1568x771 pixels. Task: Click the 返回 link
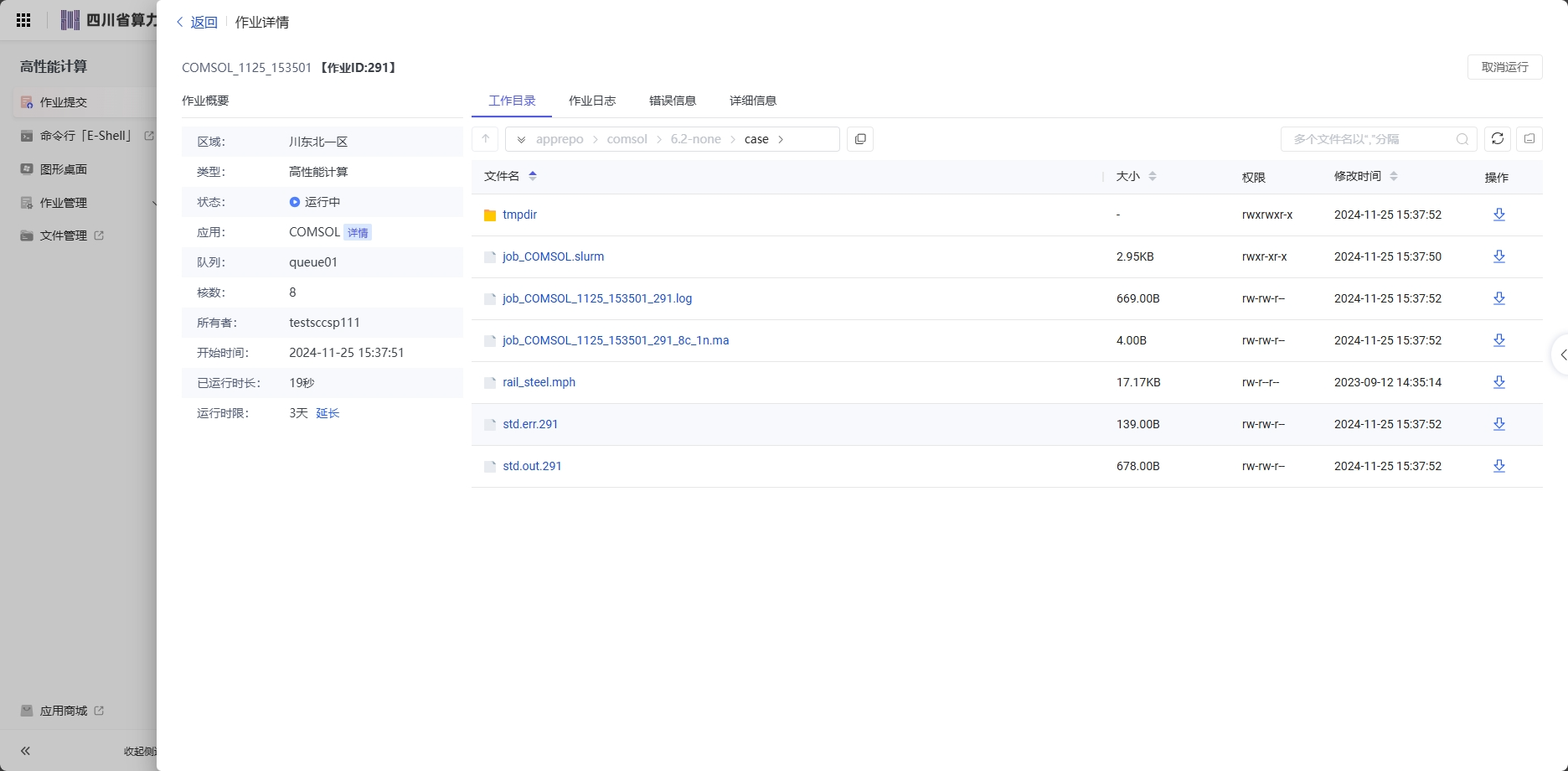tap(204, 22)
